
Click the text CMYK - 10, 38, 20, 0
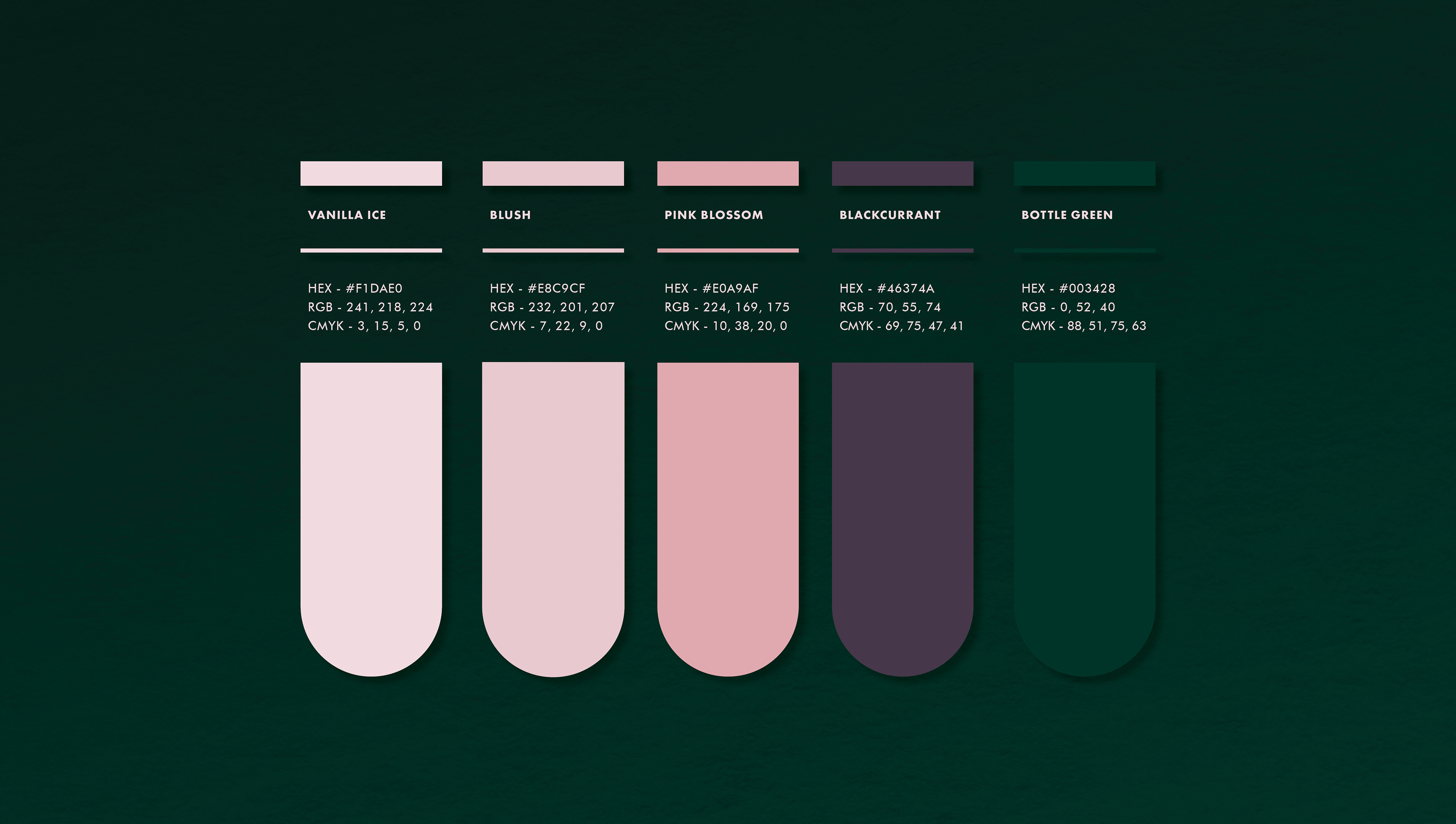tap(726, 326)
